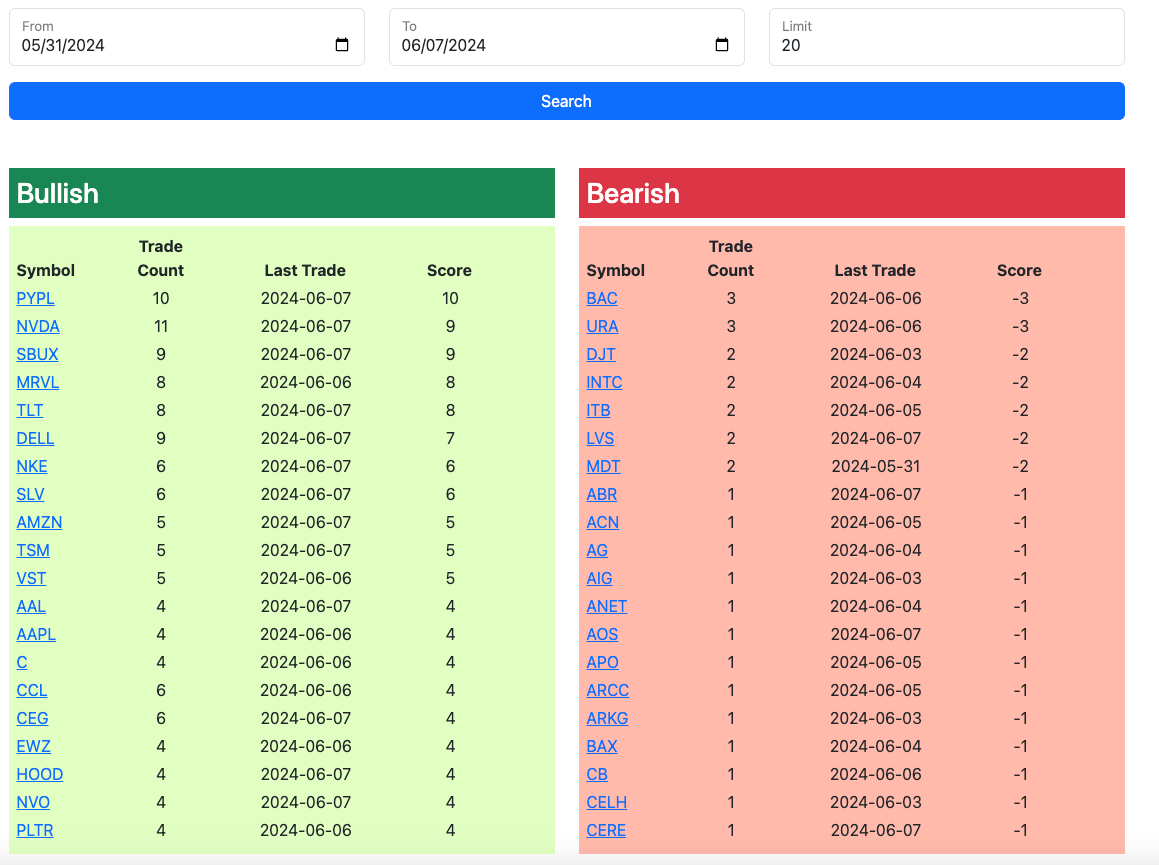This screenshot has width=1159, height=865.
Task: Open the ITB bearish symbol link
Action: [x=598, y=410]
